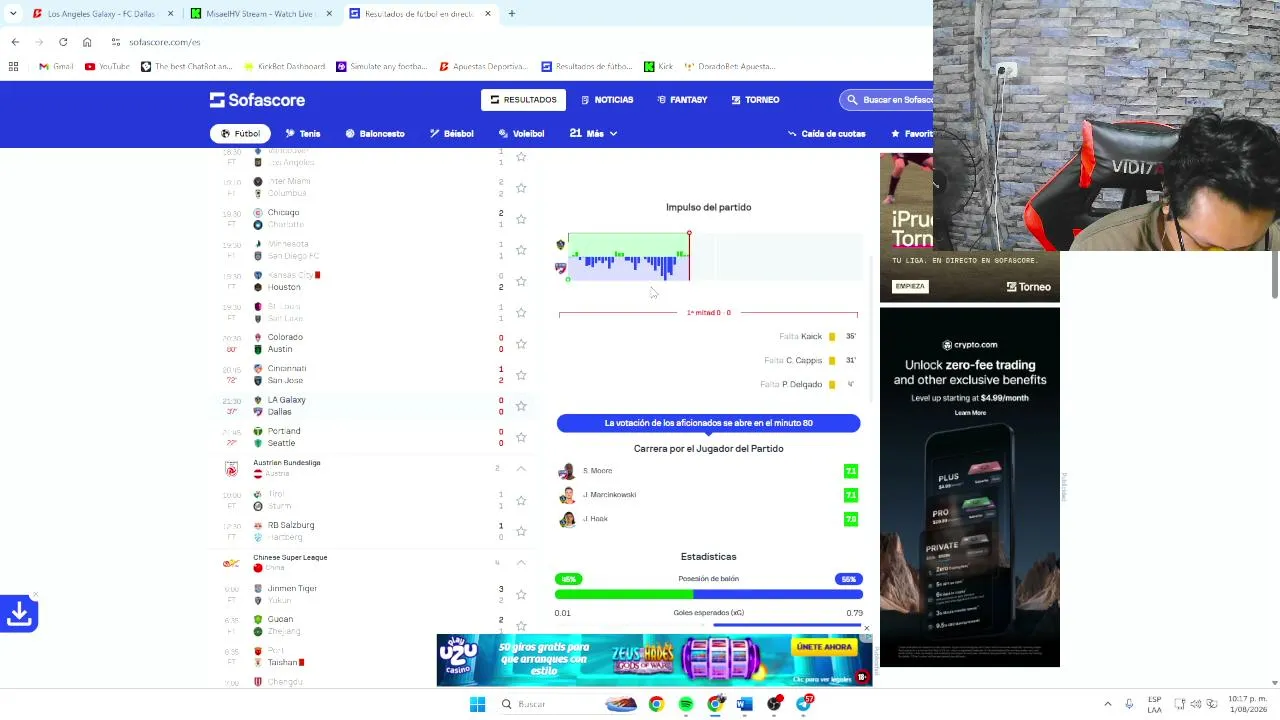This screenshot has height=720, width=1280.
Task: Open Spotify from the taskbar
Action: click(x=686, y=704)
